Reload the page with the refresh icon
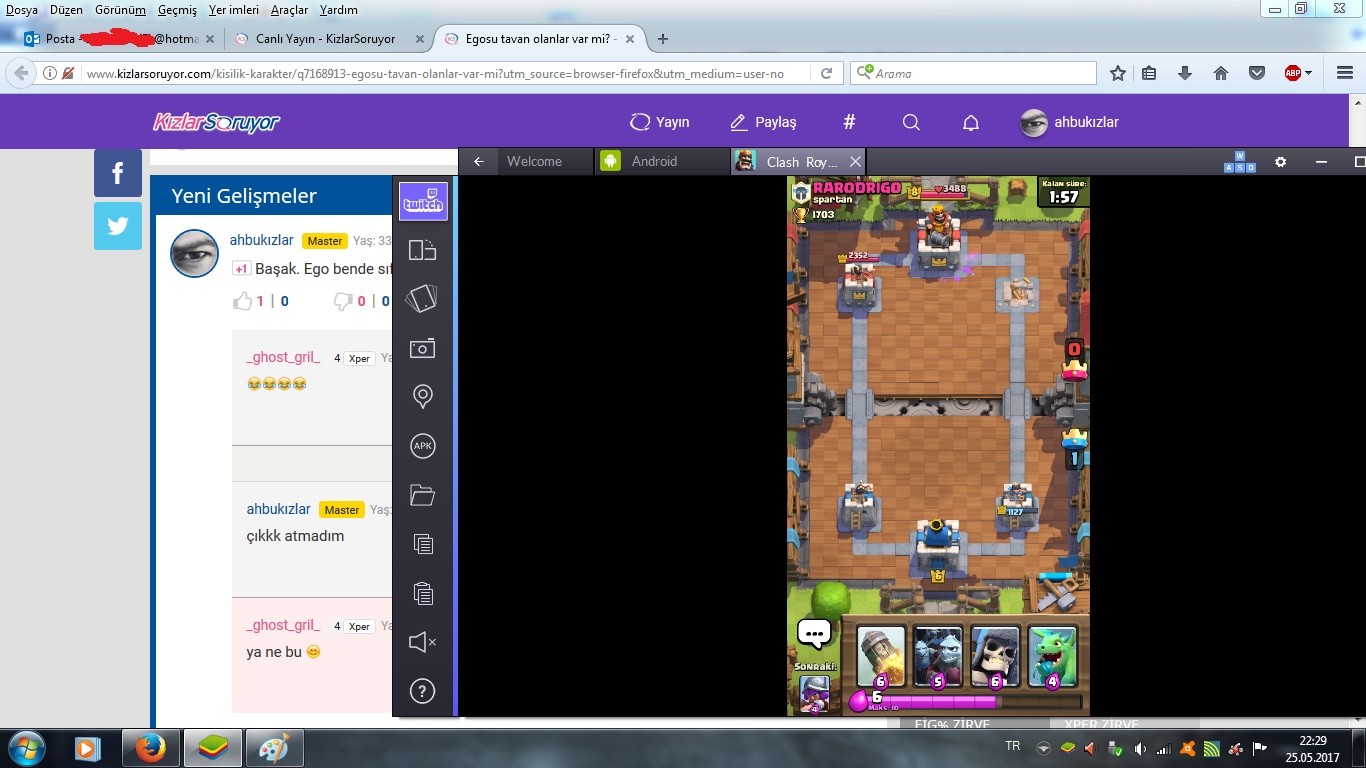The image size is (1366, 768). click(x=827, y=74)
